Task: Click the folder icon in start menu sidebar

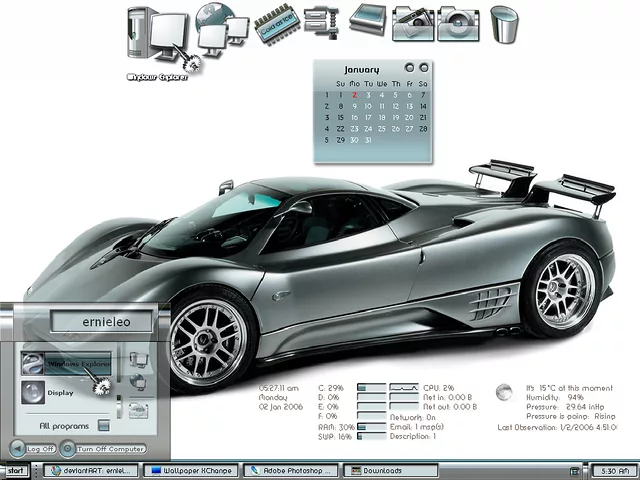Action: pos(138,409)
